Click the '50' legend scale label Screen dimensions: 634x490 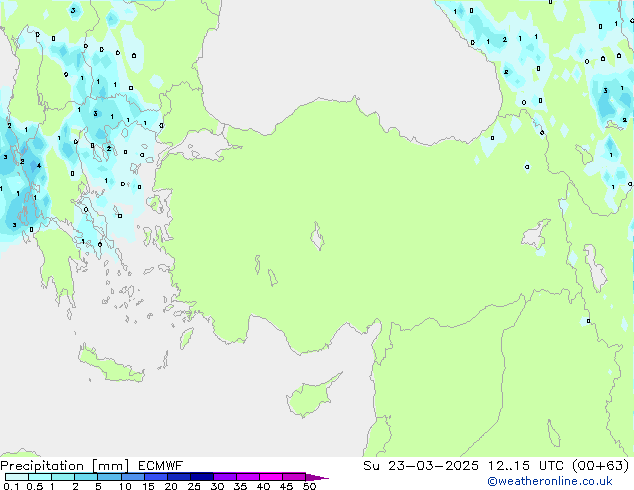click(x=309, y=486)
